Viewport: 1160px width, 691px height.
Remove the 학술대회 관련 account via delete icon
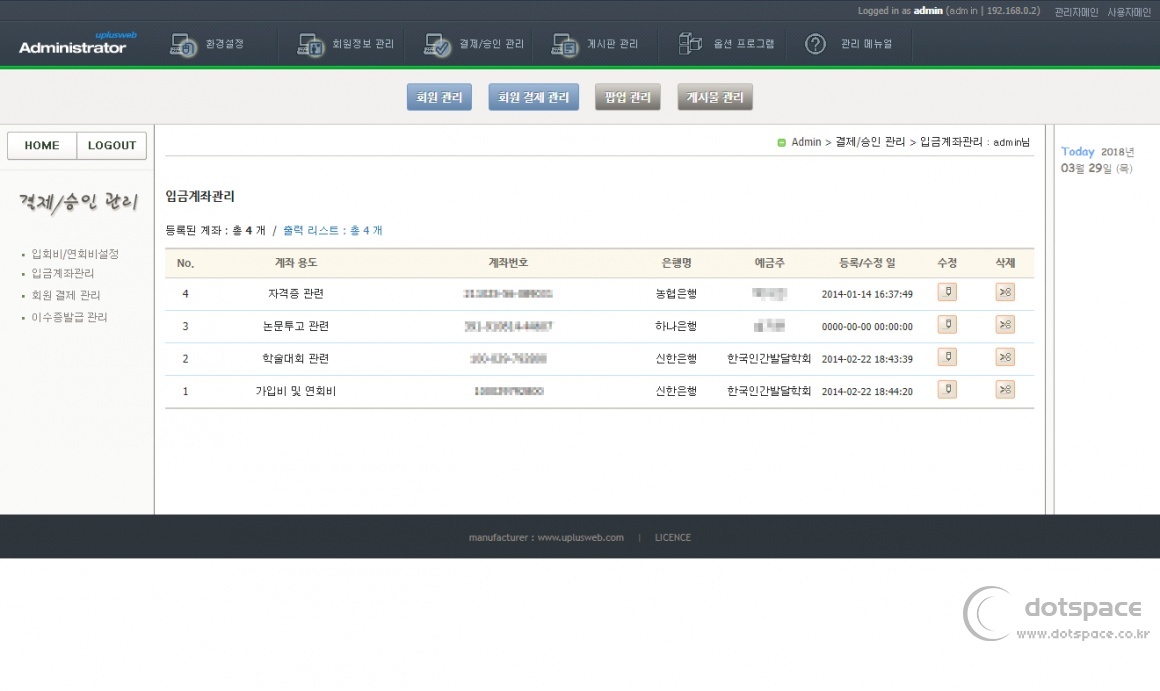click(1005, 357)
